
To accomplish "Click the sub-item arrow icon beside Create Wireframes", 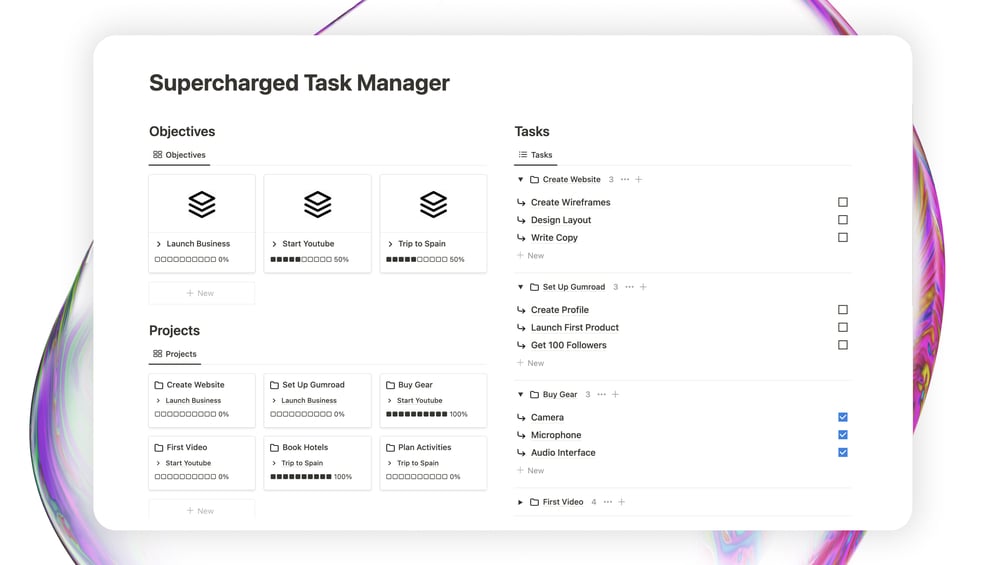I will [x=521, y=202].
